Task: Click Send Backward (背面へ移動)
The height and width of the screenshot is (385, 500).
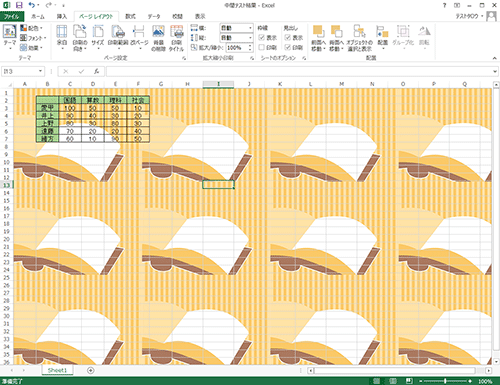Action: [x=336, y=37]
